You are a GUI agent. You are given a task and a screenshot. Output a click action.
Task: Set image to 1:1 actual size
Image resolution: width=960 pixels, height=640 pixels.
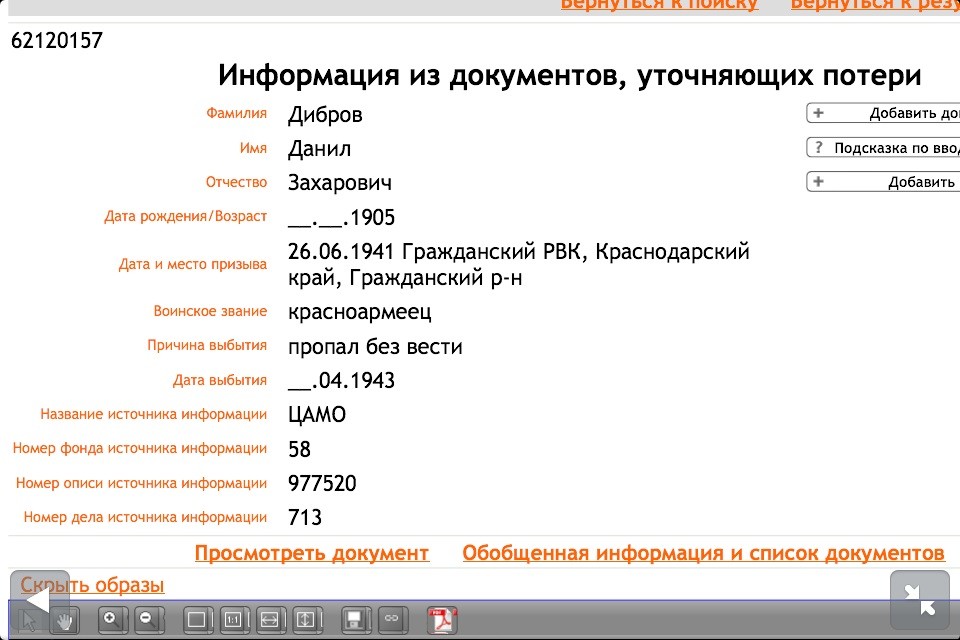click(234, 620)
